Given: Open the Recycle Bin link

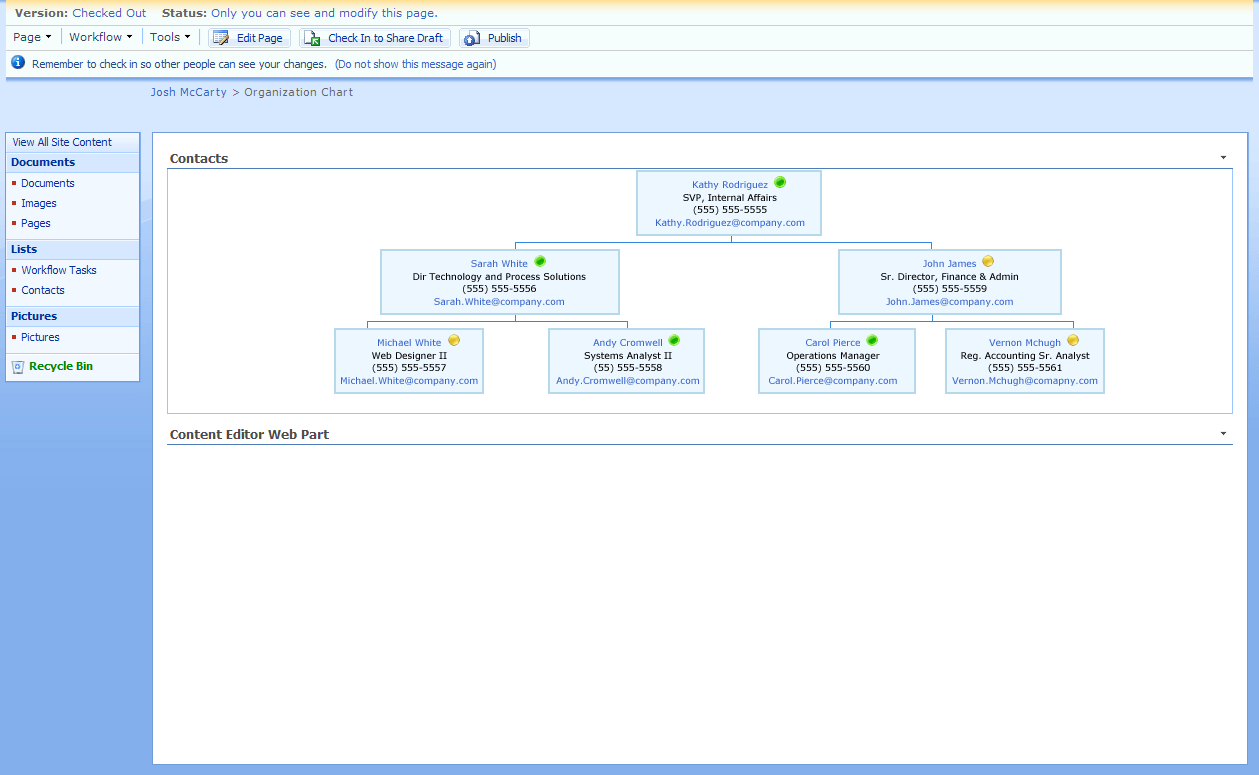Looking at the screenshot, I should coord(61,366).
